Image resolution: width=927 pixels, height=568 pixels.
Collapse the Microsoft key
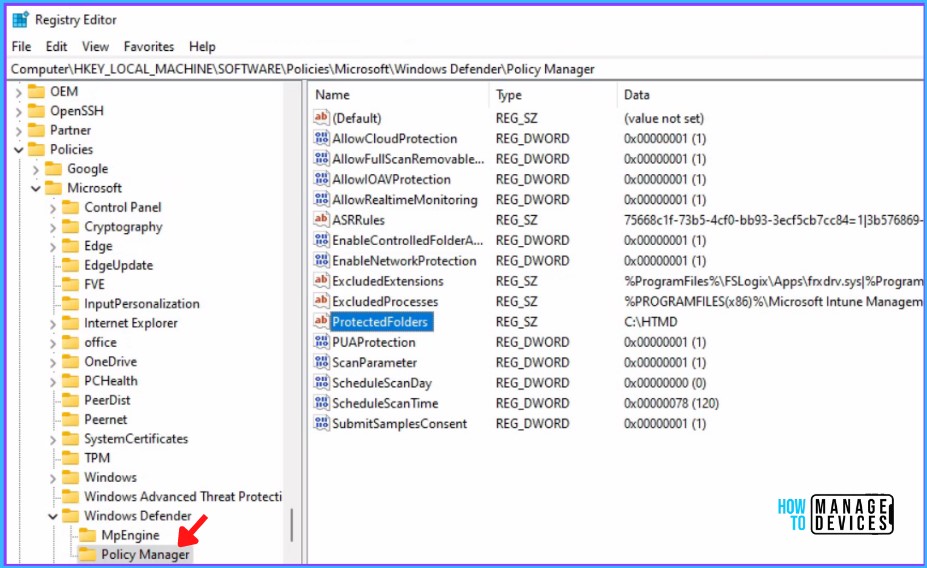coord(35,189)
